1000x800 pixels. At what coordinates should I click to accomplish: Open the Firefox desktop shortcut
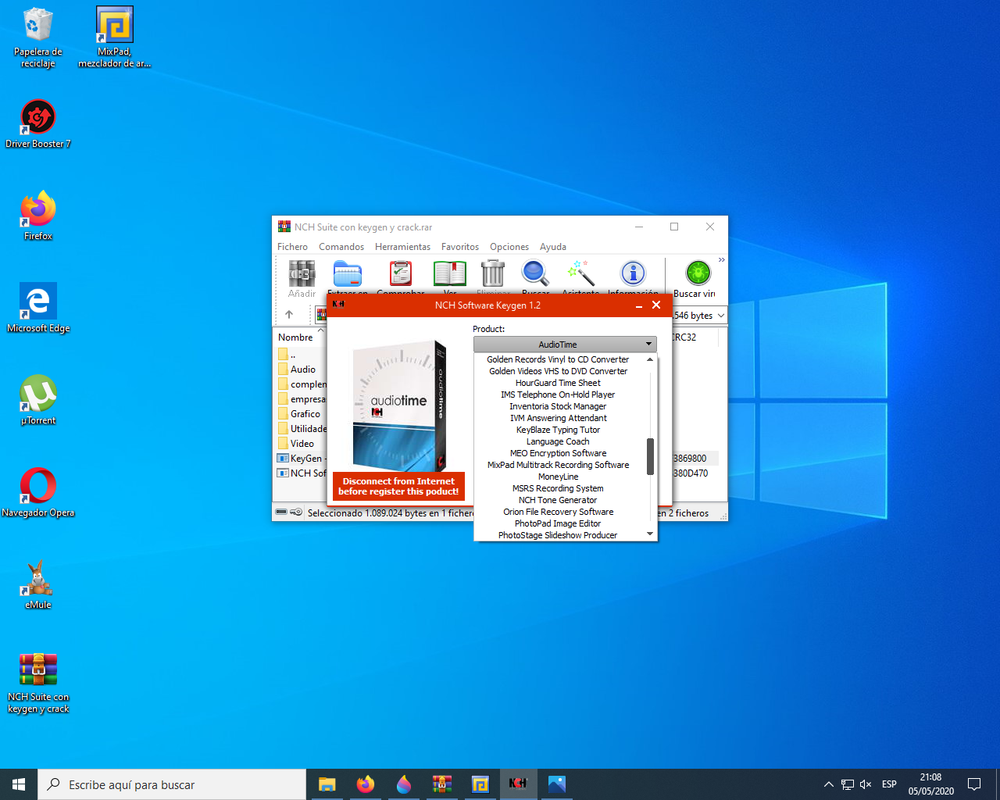[38, 216]
